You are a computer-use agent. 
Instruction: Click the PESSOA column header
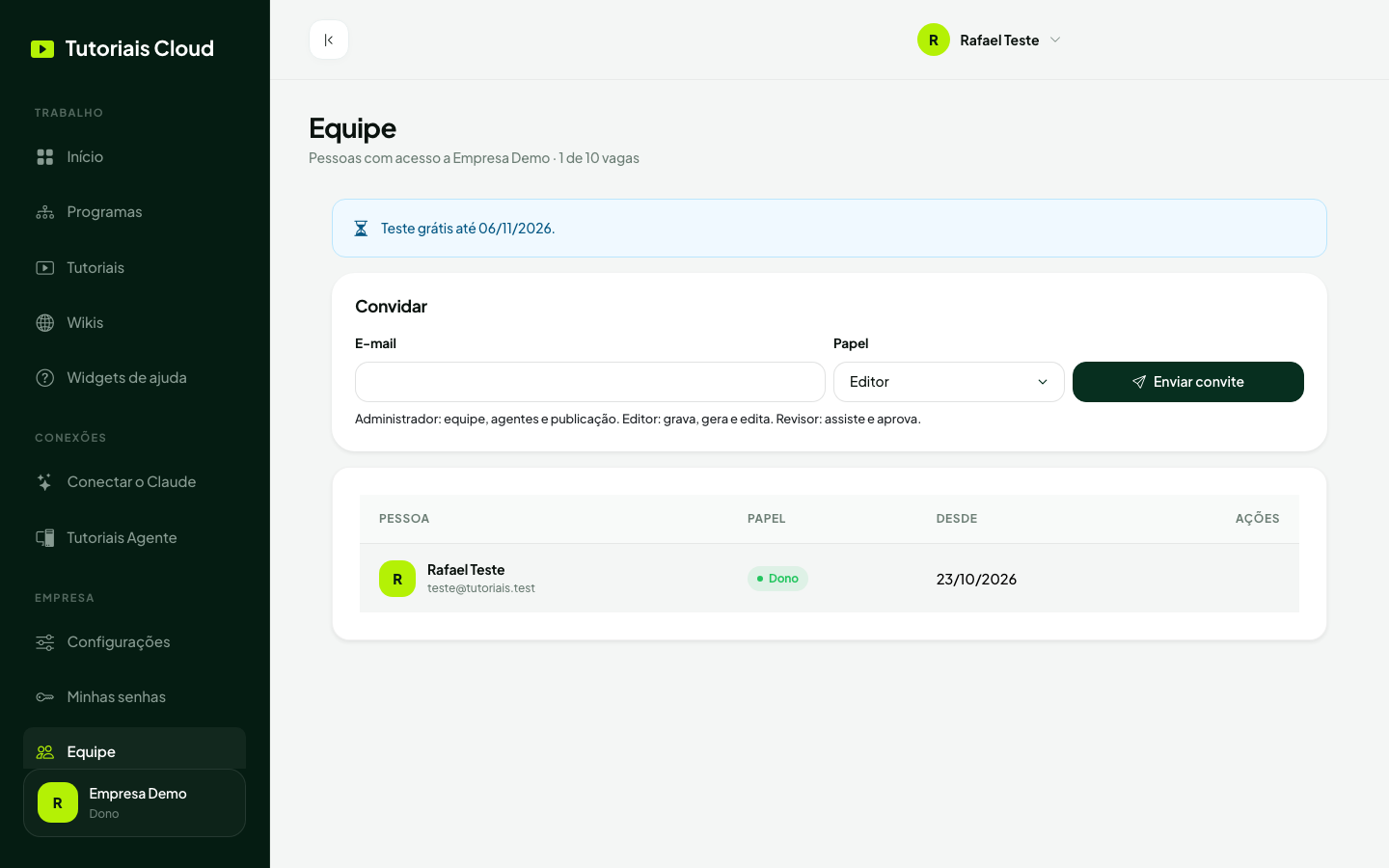pyautogui.click(x=404, y=519)
